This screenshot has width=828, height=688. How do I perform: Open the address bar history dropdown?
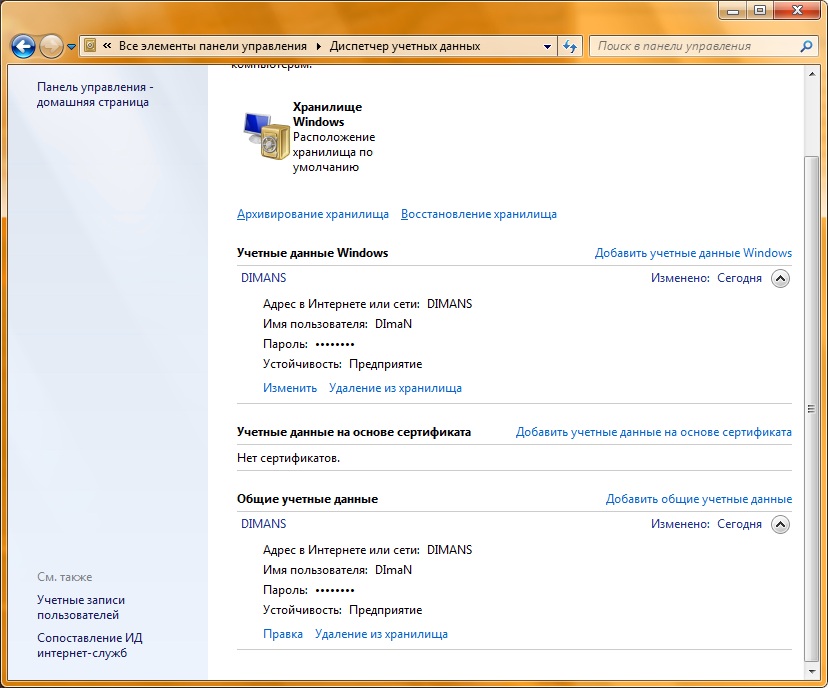click(x=547, y=46)
